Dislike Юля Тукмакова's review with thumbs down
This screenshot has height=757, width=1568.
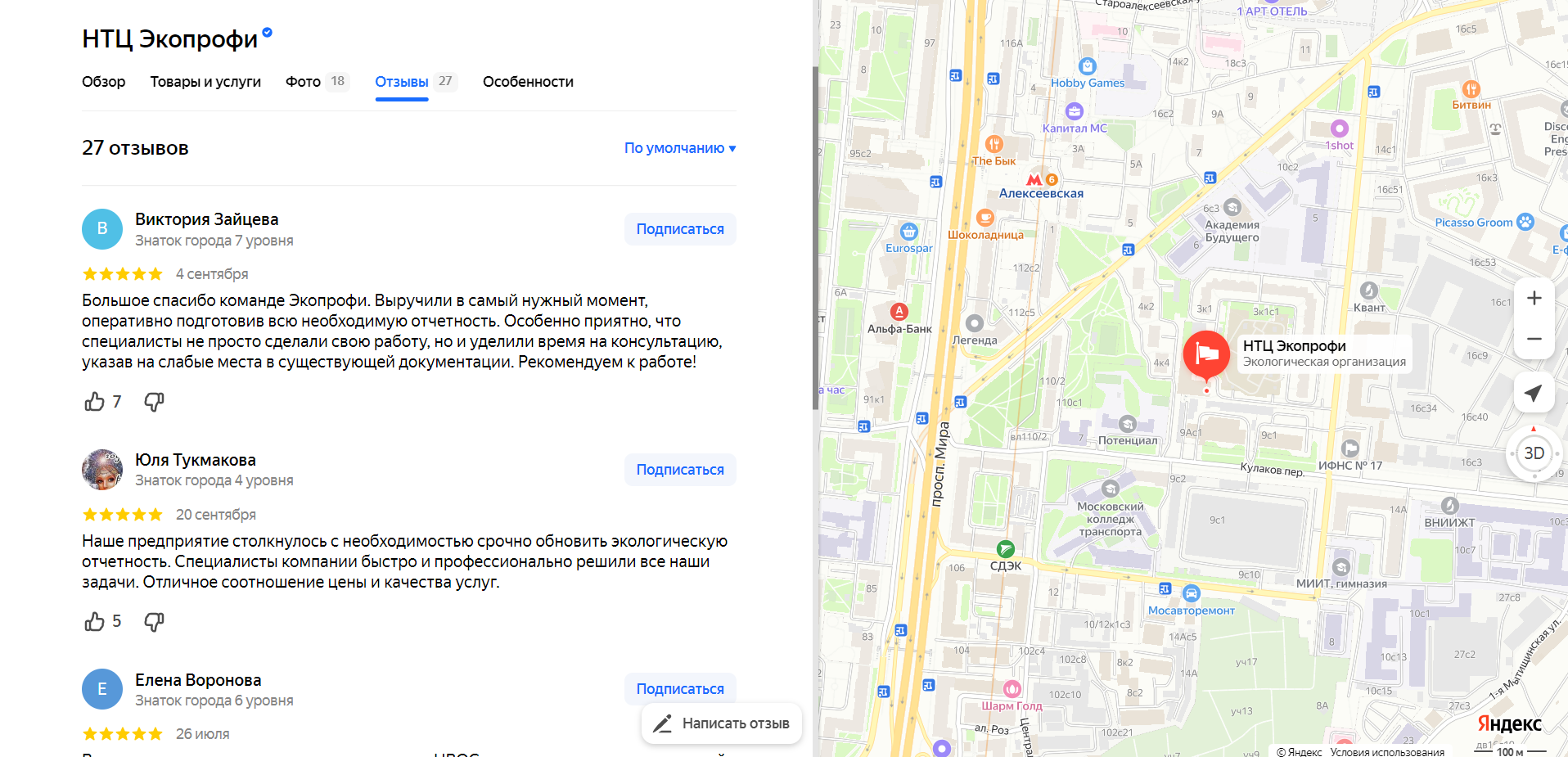(154, 622)
